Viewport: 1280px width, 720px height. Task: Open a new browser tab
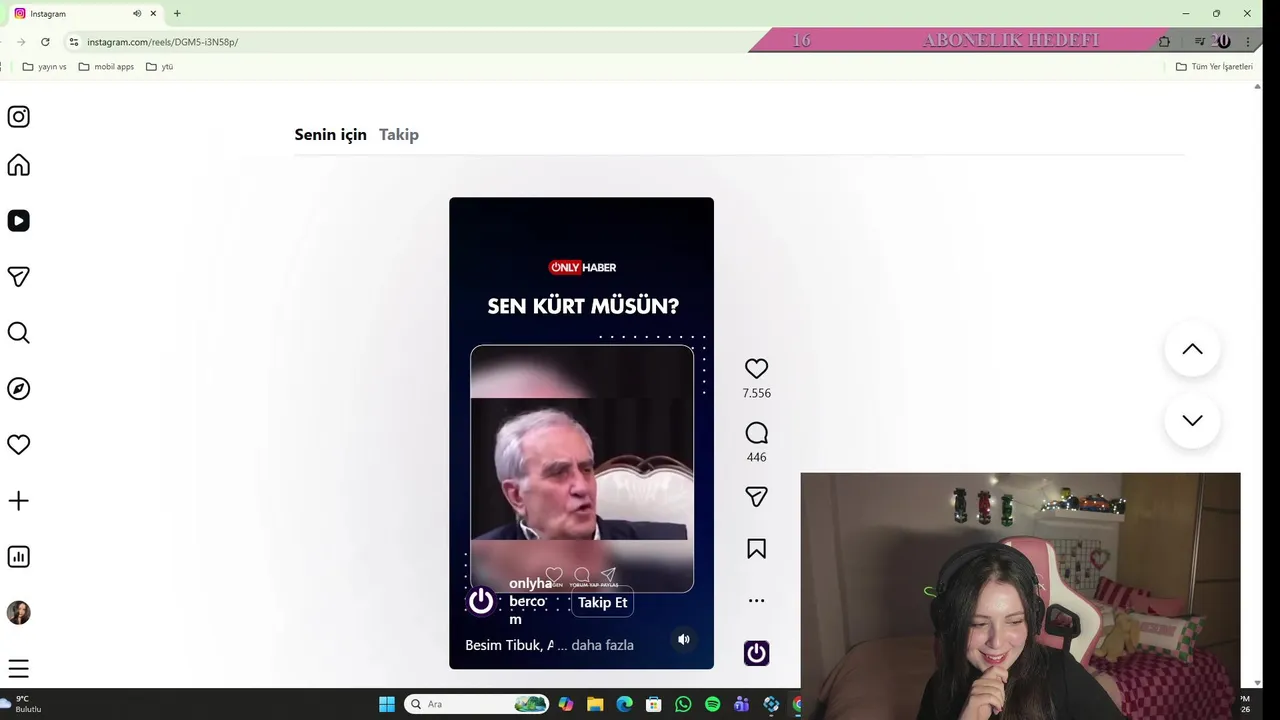coord(177,13)
